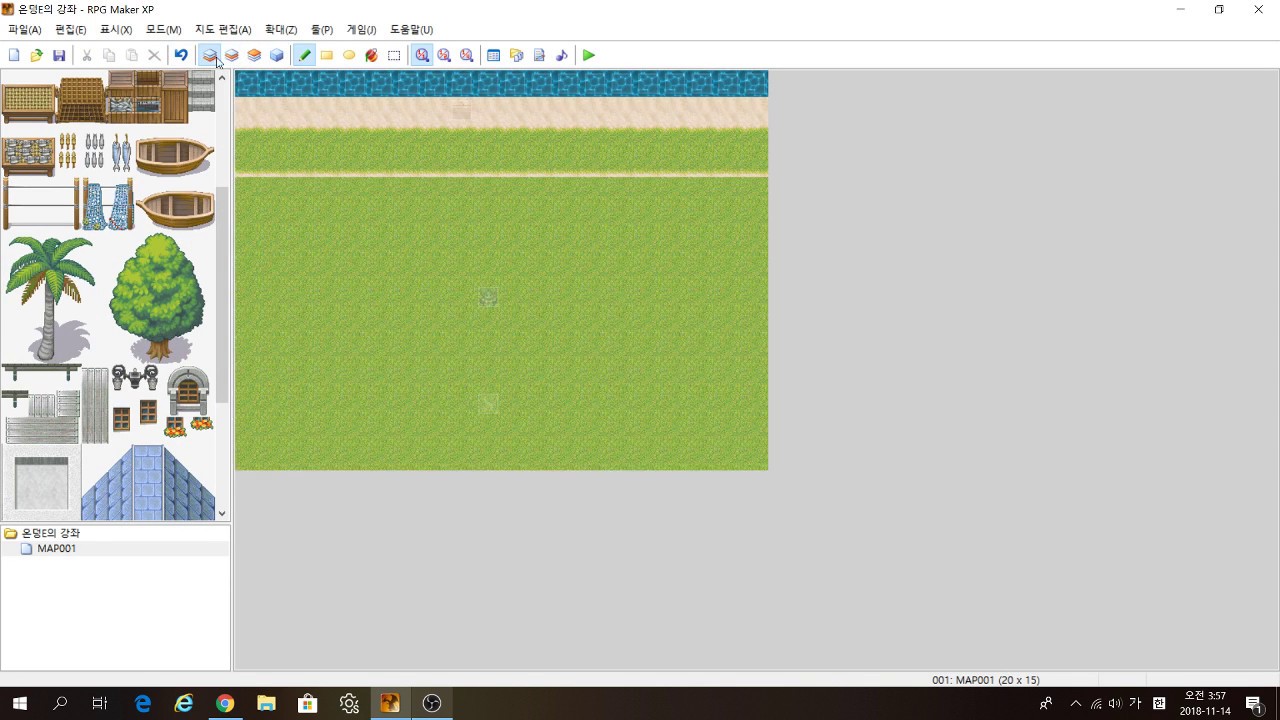Open the 도움말(U) menu
Image resolution: width=1280 pixels, height=720 pixels.
coord(411,30)
